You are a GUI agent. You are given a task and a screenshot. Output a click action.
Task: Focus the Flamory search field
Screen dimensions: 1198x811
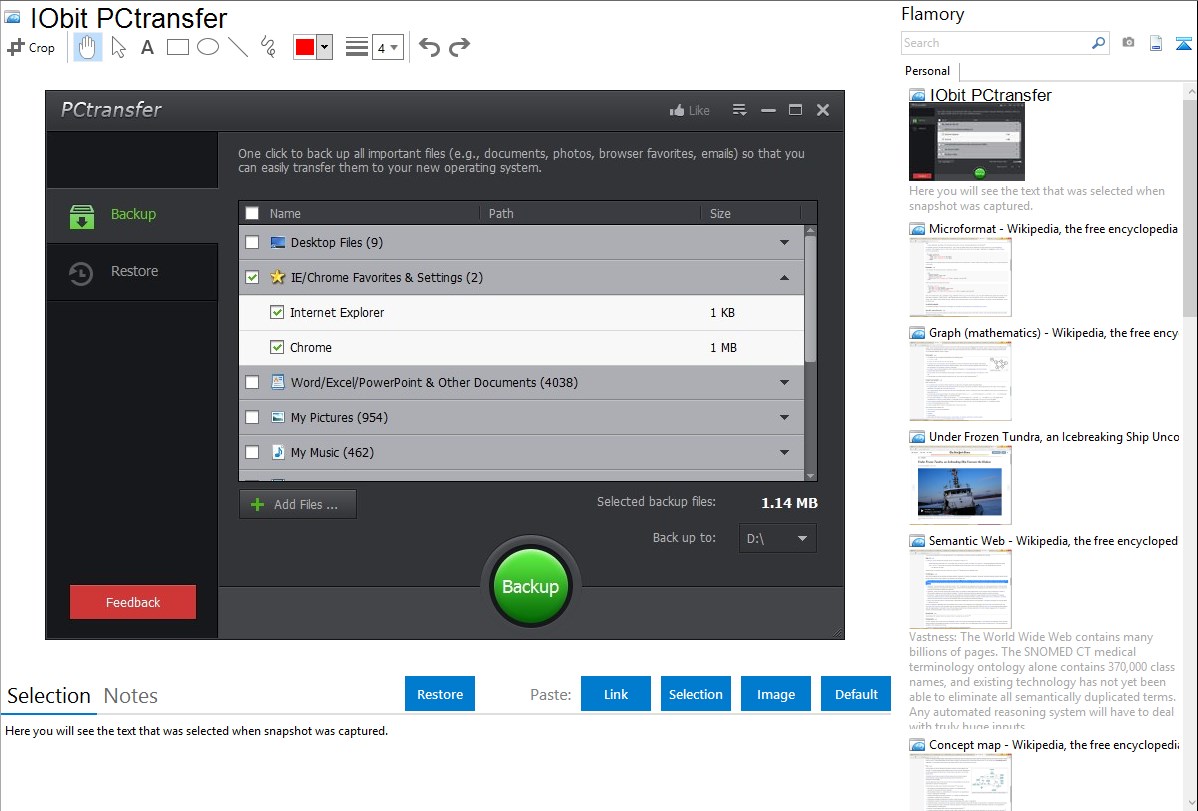(x=996, y=43)
